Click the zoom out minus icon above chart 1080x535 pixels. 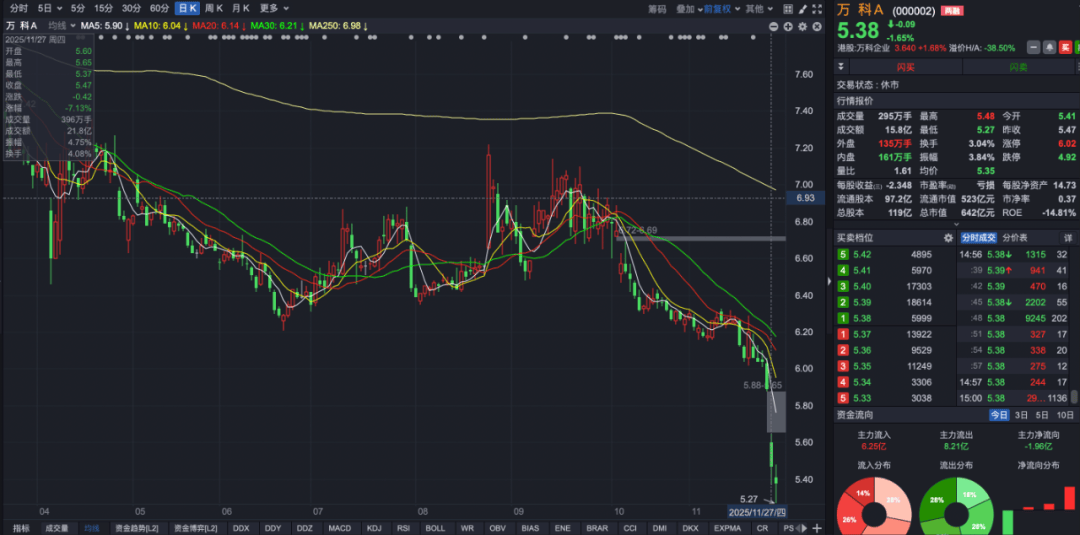tap(774, 26)
